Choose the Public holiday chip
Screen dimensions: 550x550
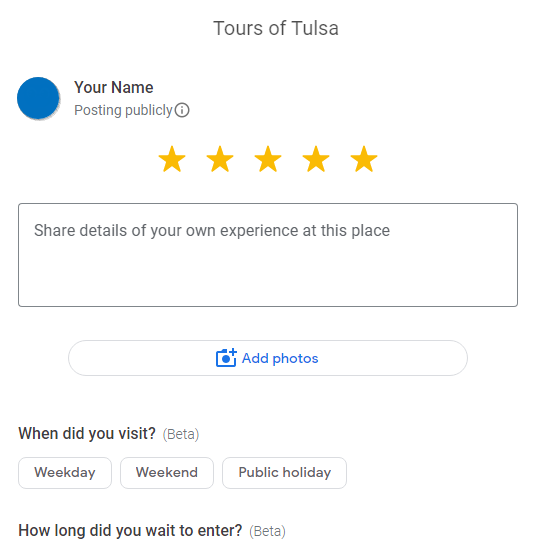click(284, 472)
